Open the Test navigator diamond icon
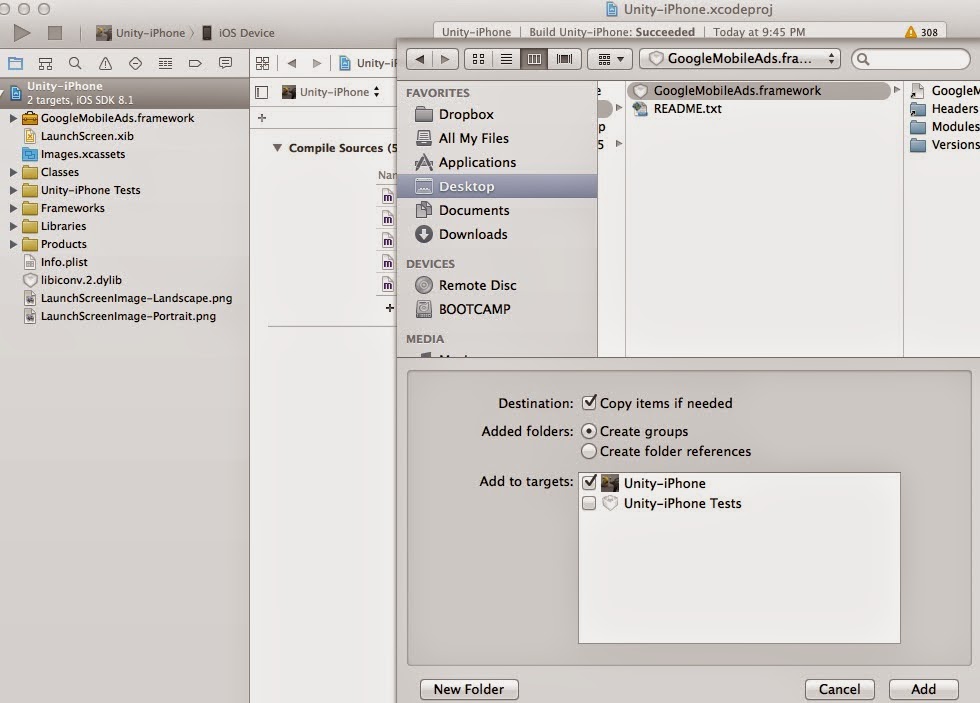Image resolution: width=980 pixels, height=703 pixels. coord(135,63)
